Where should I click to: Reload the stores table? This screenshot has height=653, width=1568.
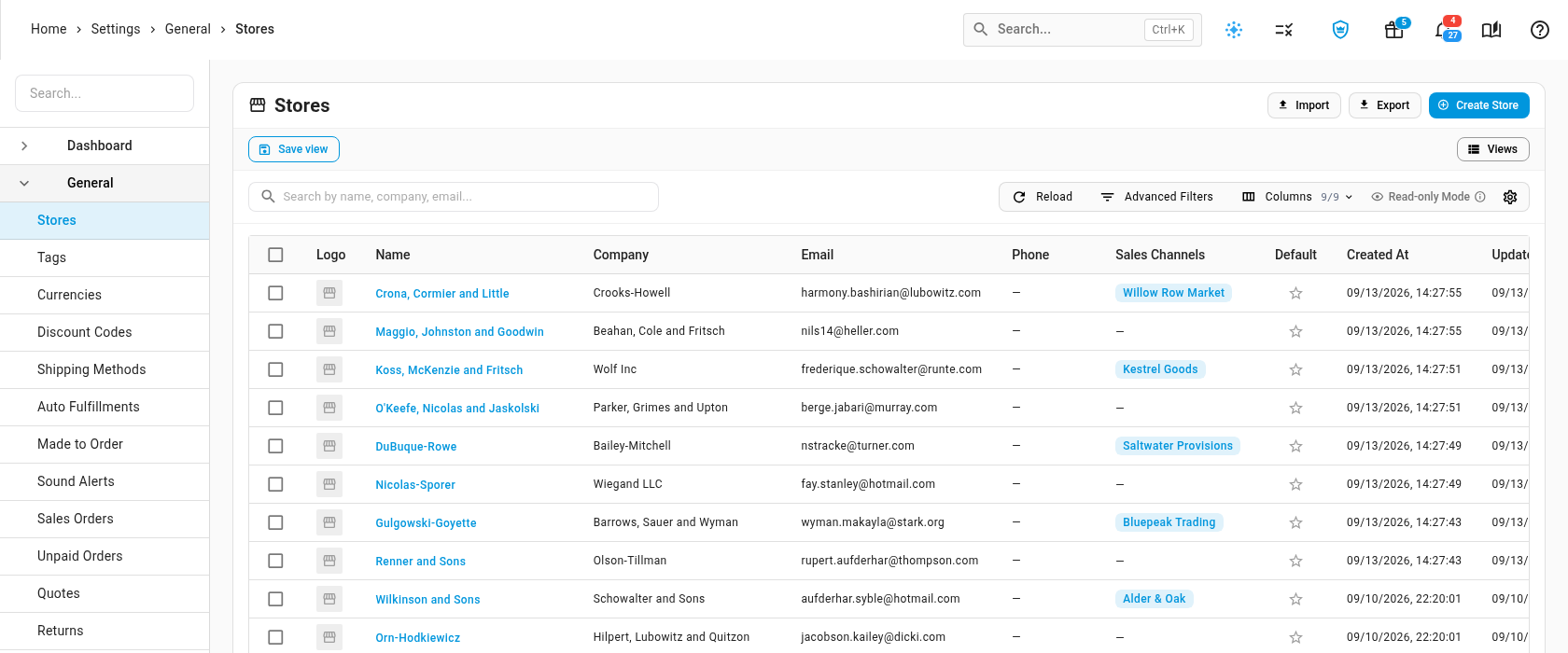point(1043,197)
